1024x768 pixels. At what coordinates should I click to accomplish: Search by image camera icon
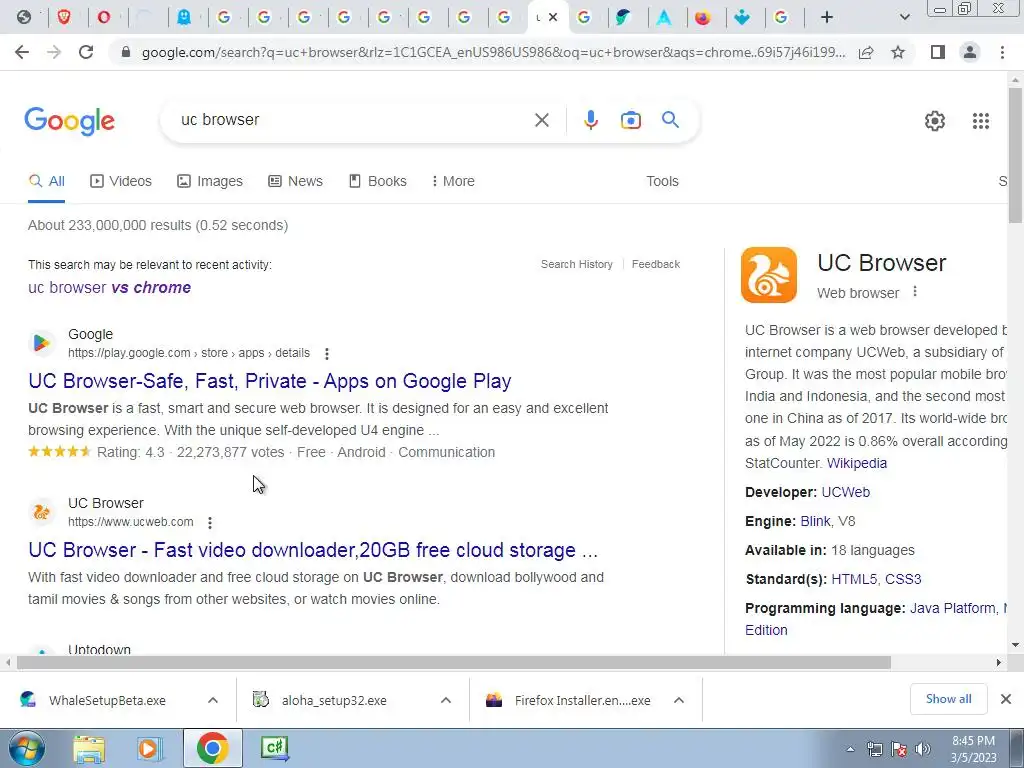pyautogui.click(x=630, y=120)
